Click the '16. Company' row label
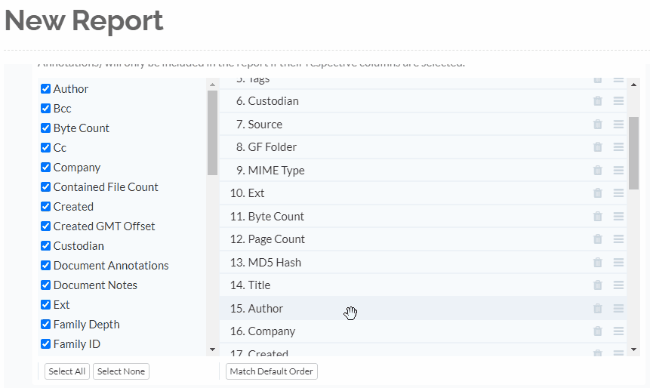The height and width of the screenshot is (388, 650). 263,331
